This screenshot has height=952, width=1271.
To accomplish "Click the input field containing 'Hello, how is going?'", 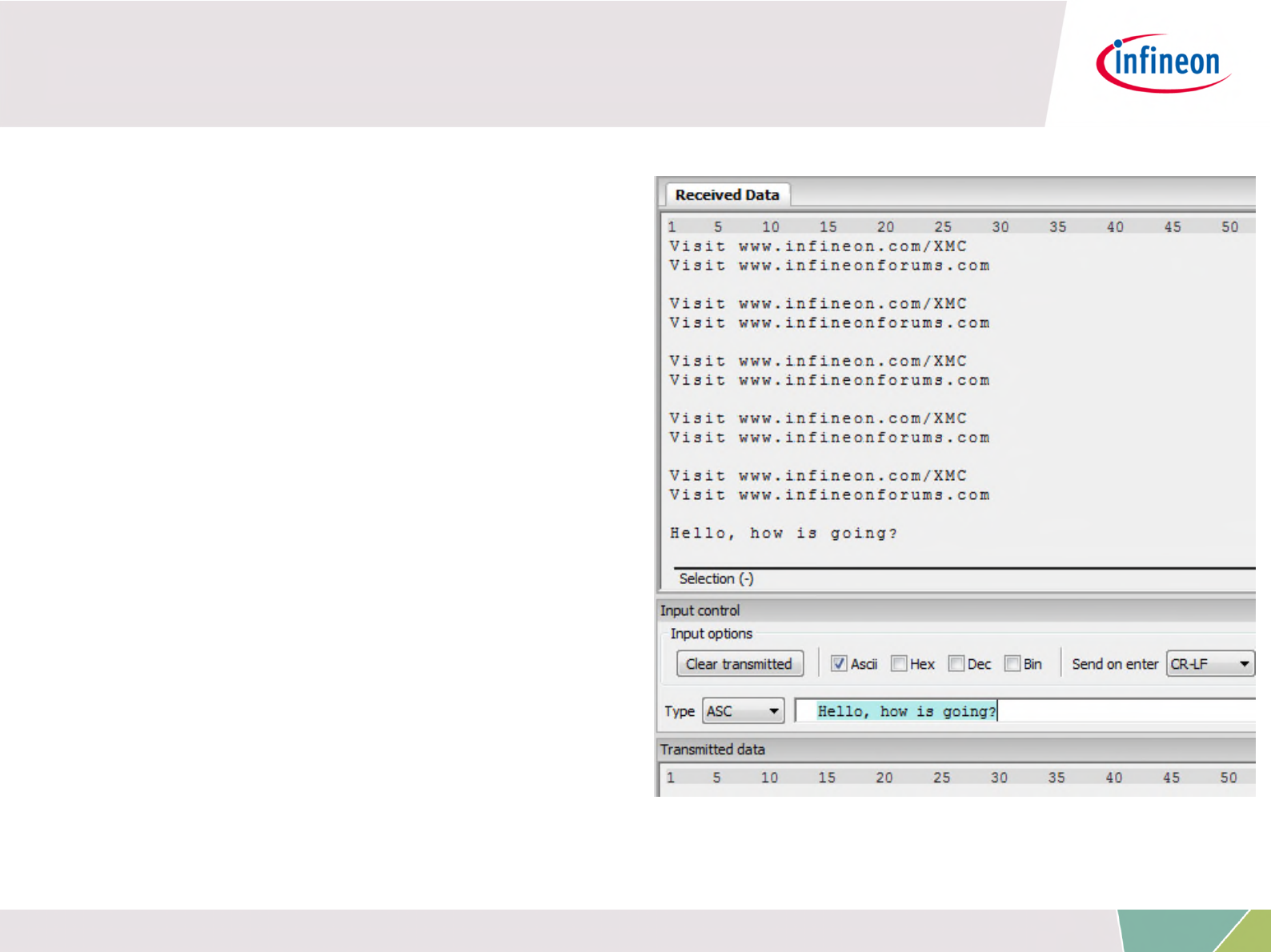I will click(1024, 711).
